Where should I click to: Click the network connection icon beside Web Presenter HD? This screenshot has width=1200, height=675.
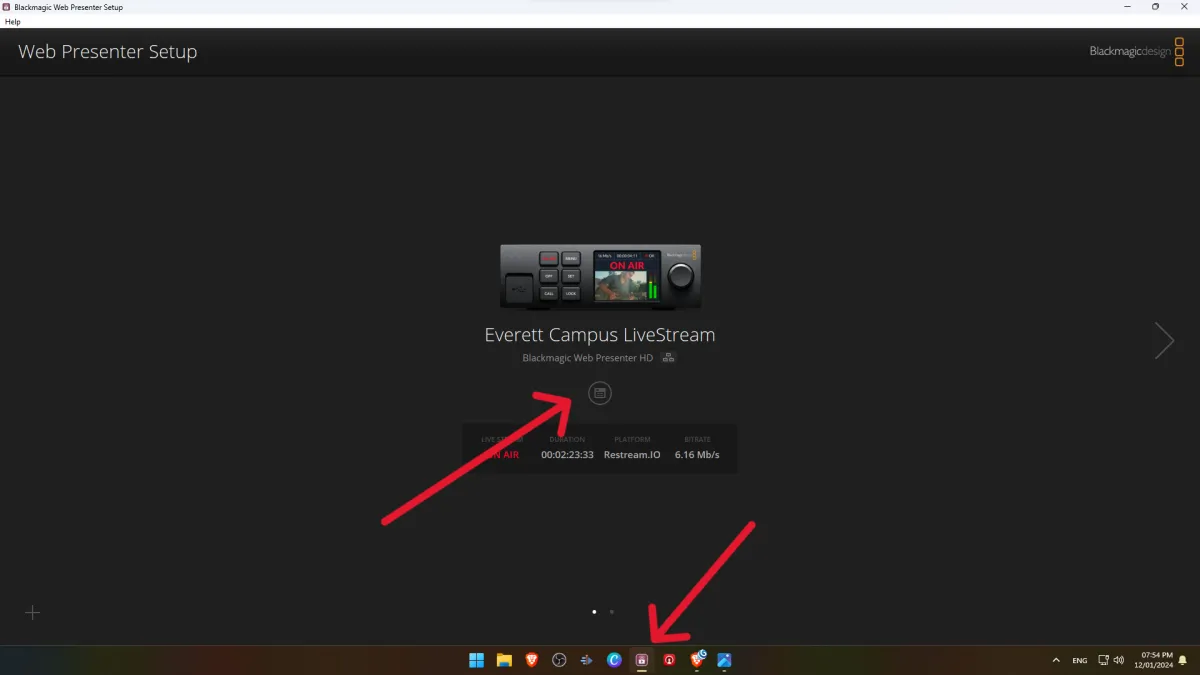pos(669,357)
